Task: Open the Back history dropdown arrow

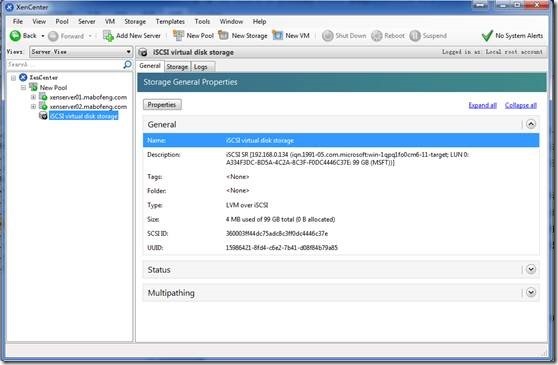Action: (43, 36)
